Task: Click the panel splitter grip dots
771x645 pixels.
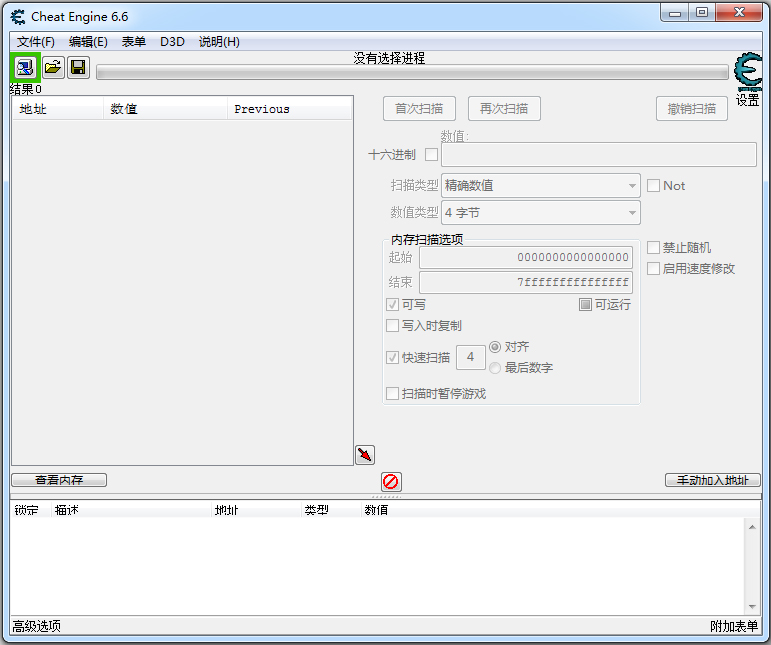Action: point(386,497)
